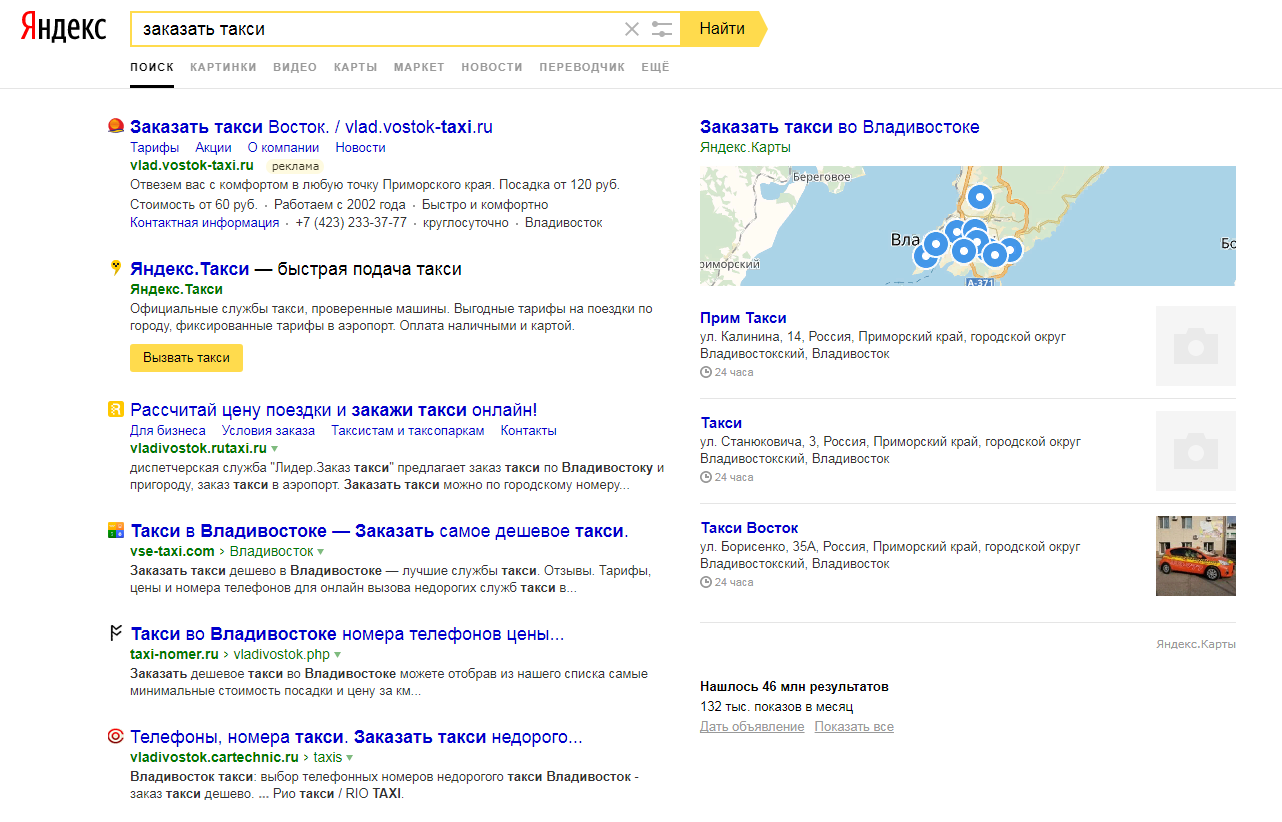Open the Такси listing on ул. Станюковича
The height and width of the screenshot is (822, 1282).
(x=721, y=423)
